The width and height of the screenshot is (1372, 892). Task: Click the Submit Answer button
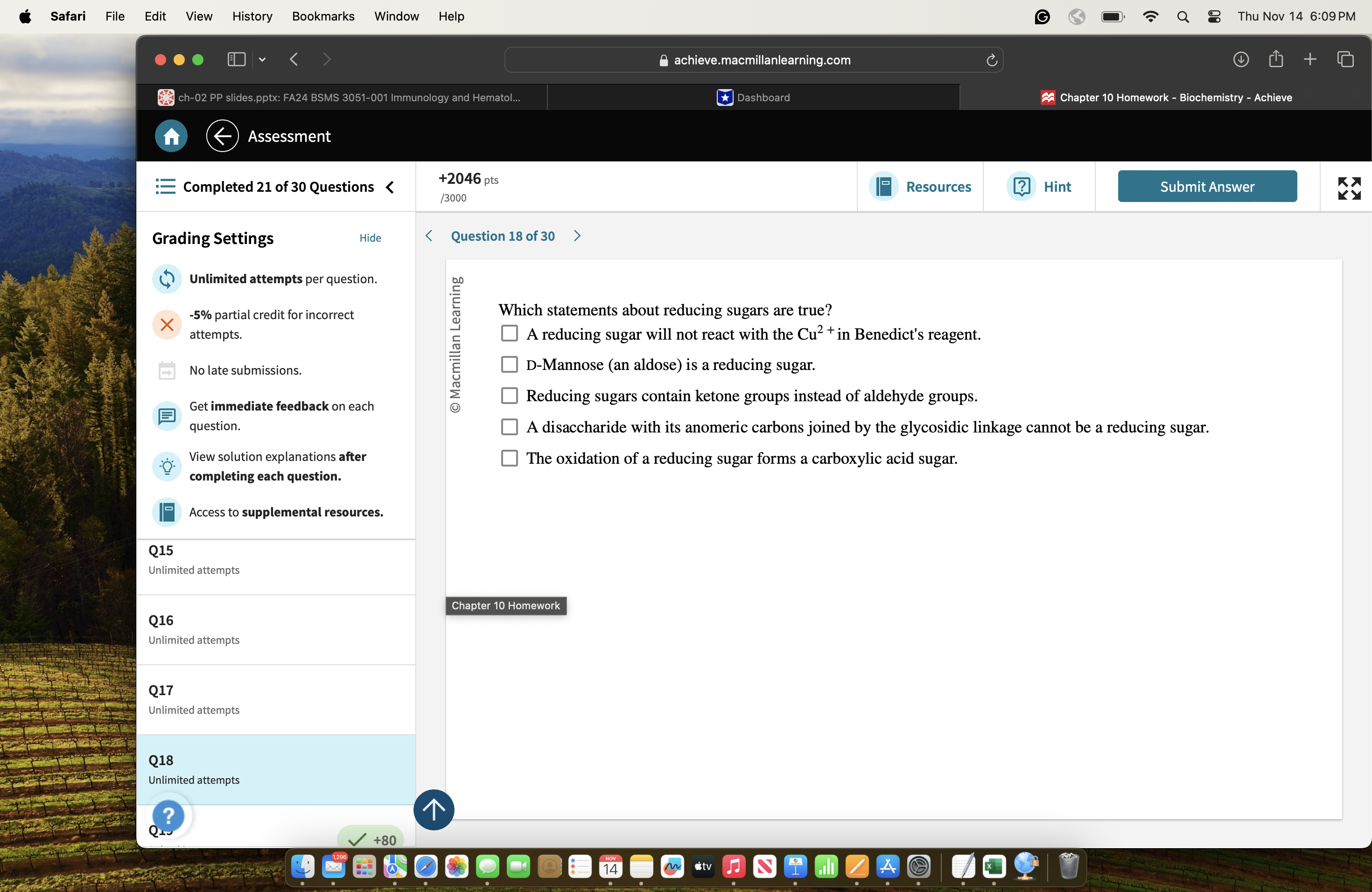[x=1207, y=186]
